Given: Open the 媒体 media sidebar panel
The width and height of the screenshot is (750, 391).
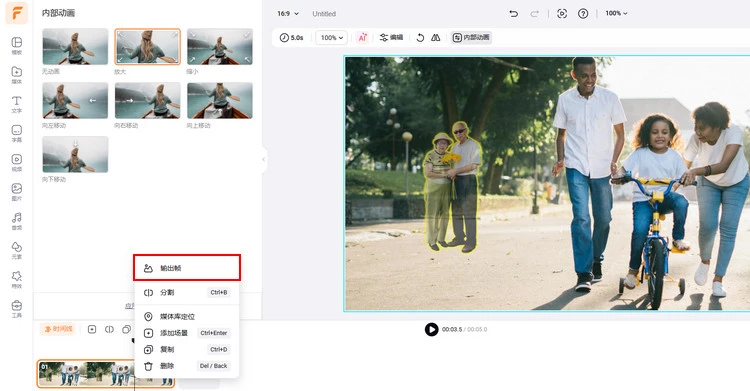Looking at the screenshot, I should (x=17, y=75).
